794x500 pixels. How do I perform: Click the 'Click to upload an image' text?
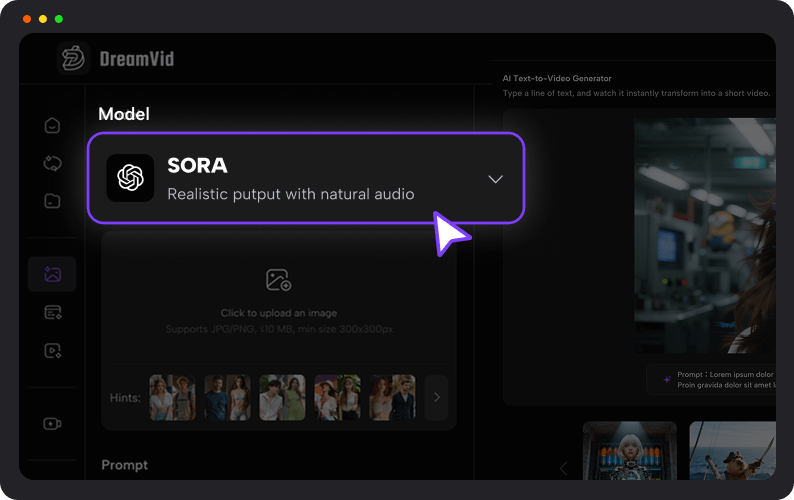point(279,313)
